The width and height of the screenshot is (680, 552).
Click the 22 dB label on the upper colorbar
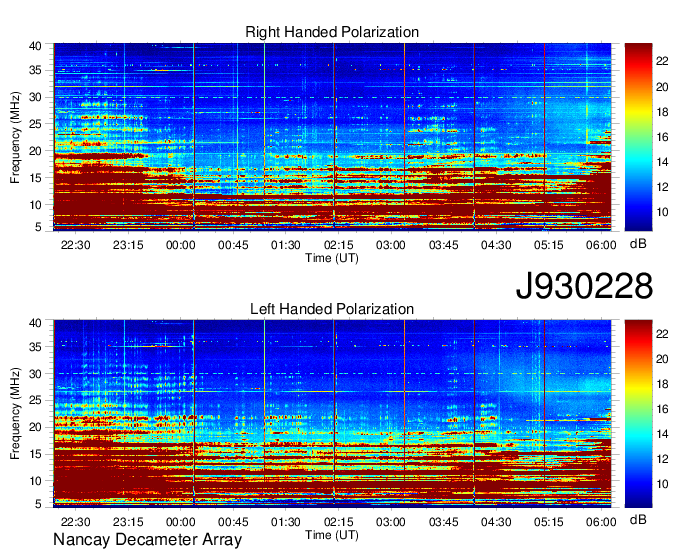click(x=662, y=62)
